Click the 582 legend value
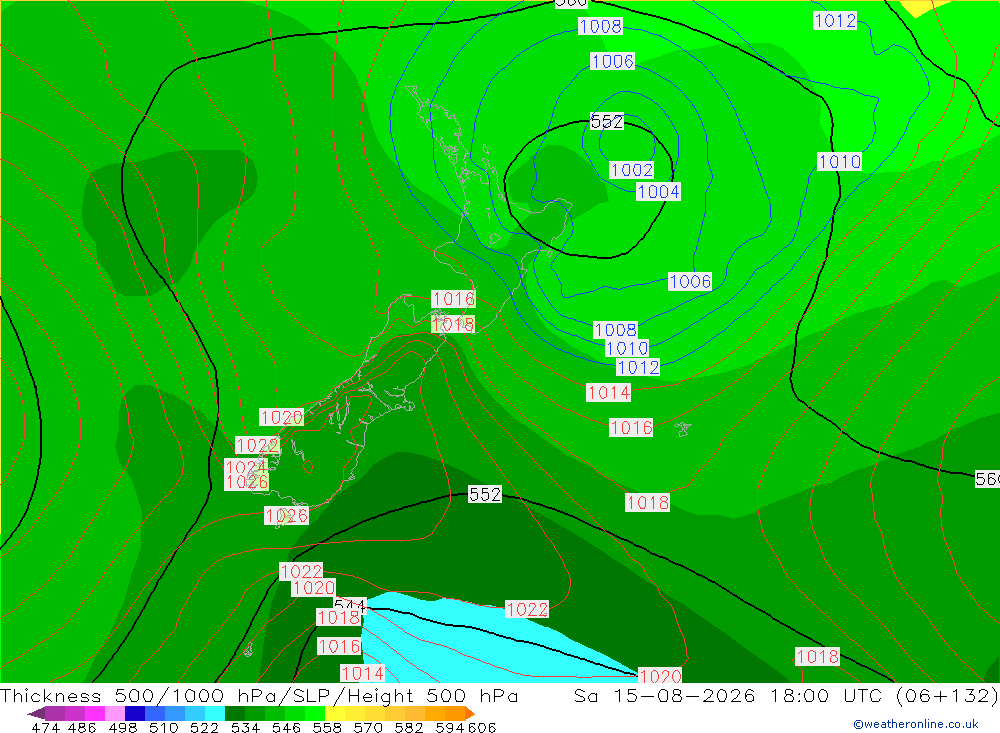Screen dimensions: 1000x733 pyautogui.click(x=409, y=727)
